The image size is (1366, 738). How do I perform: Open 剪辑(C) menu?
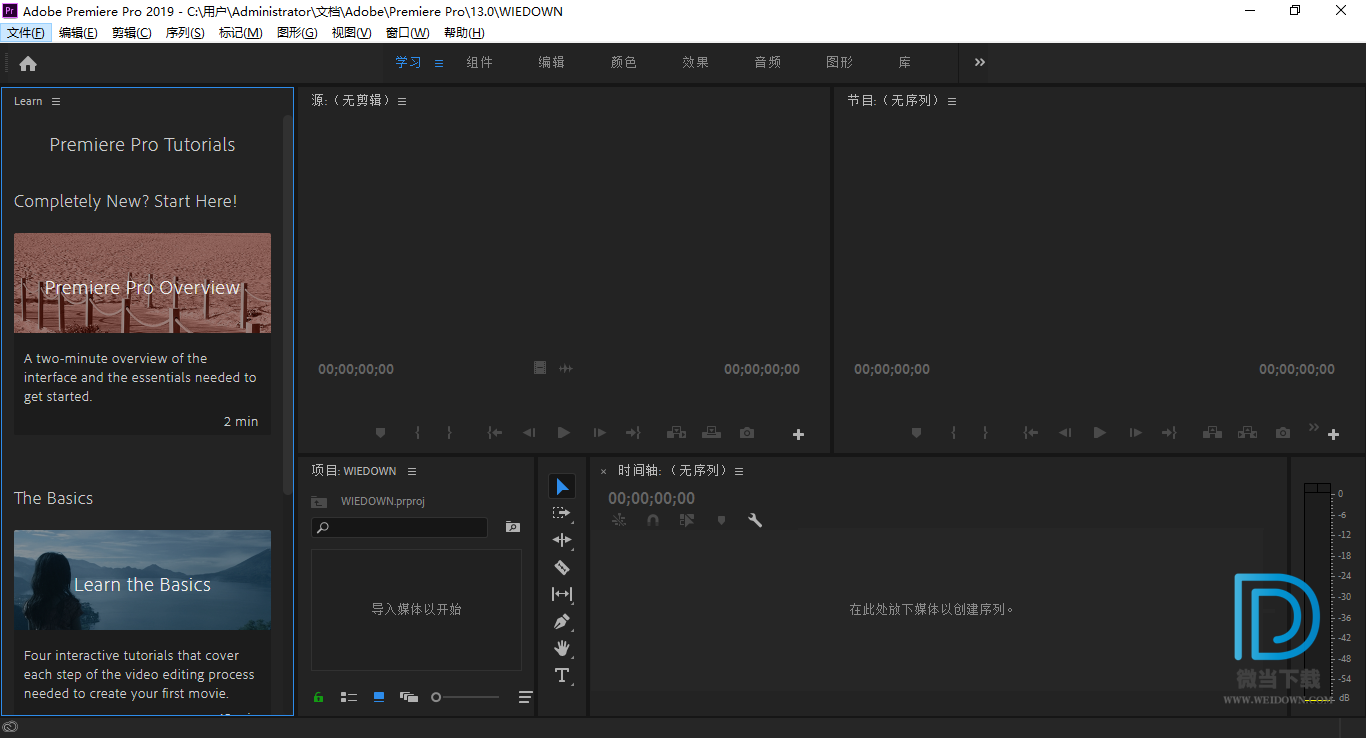point(132,33)
